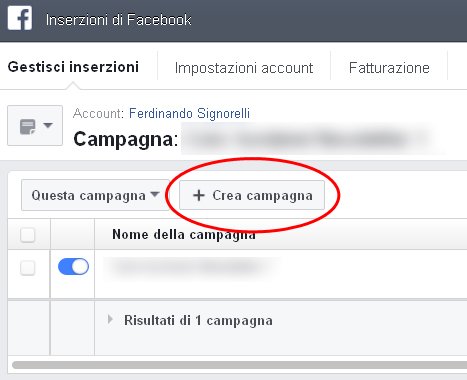Screen dimensions: 467x380
Task: Switch to the Impostazioni account tab
Action: [244, 68]
